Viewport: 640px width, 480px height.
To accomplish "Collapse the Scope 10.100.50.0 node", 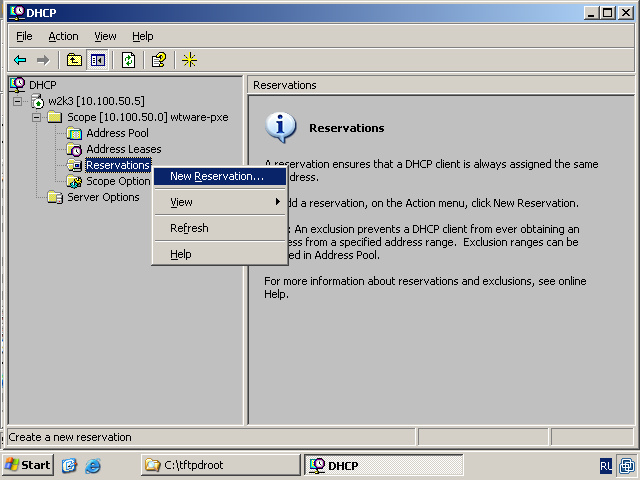I will [x=37, y=117].
